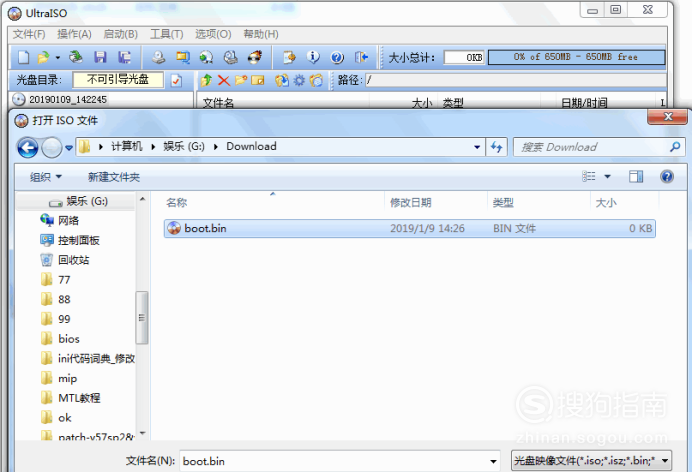Click the Exit door icon in UltraISO toolbar
The height and width of the screenshot is (472, 692).
tap(361, 57)
